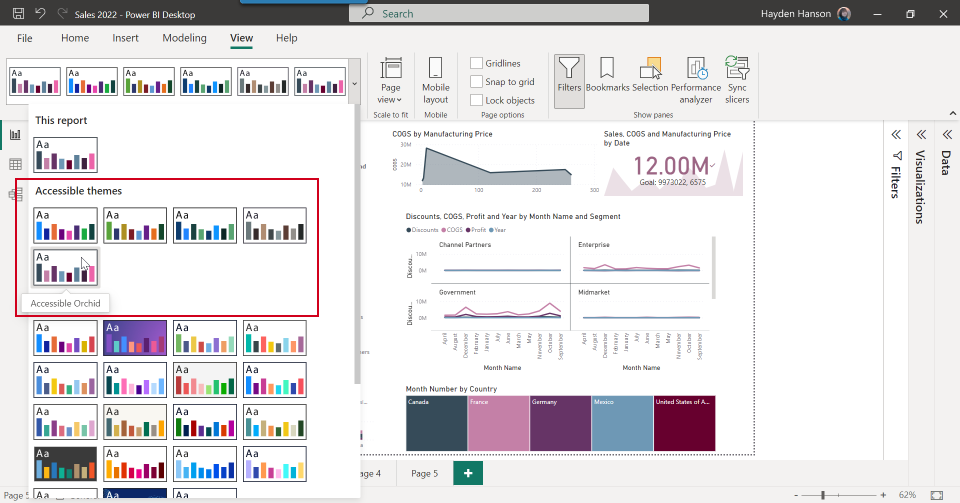This screenshot has width=960, height=503.
Task: Click the Save icon in title bar
Action: pyautogui.click(x=19, y=13)
